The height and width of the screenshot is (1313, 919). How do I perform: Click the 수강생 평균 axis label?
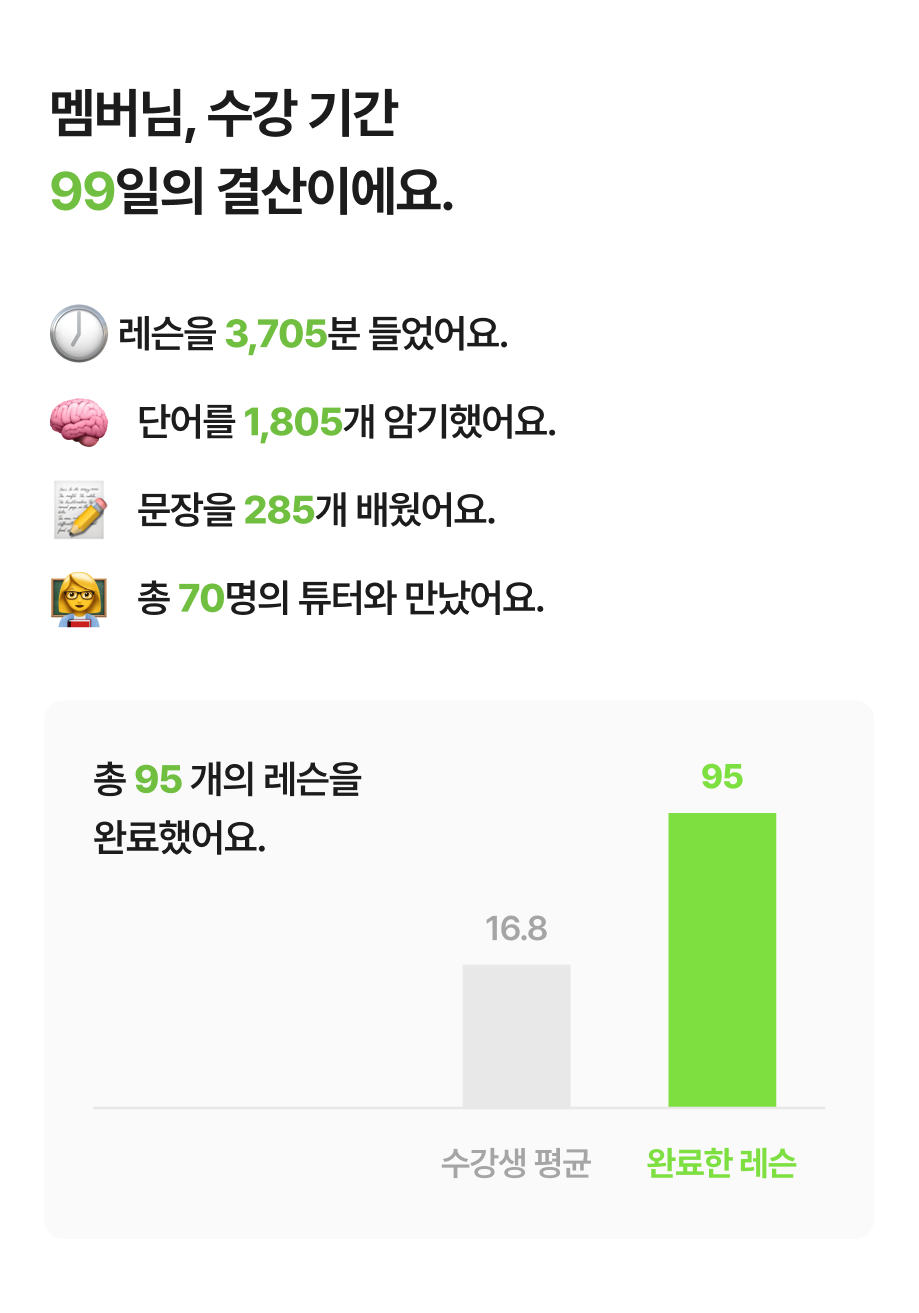coord(516,1164)
